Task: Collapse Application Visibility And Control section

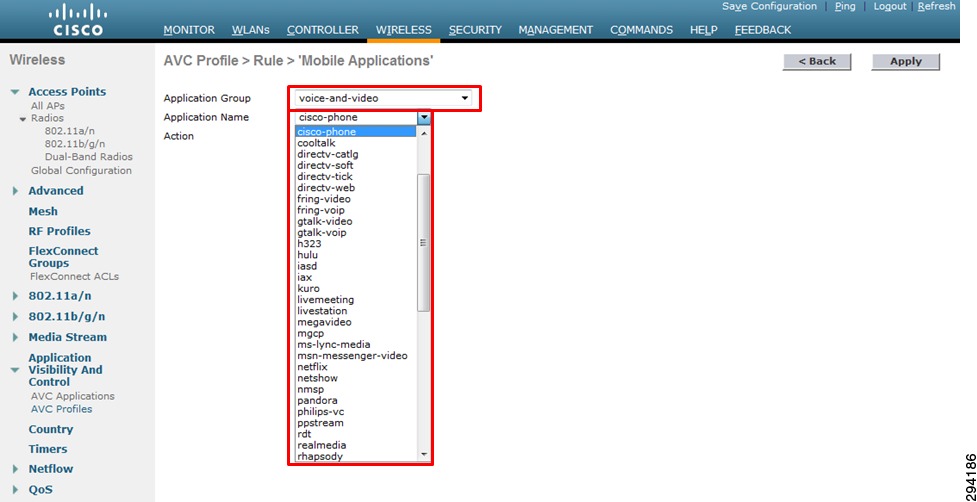Action: pos(16,370)
